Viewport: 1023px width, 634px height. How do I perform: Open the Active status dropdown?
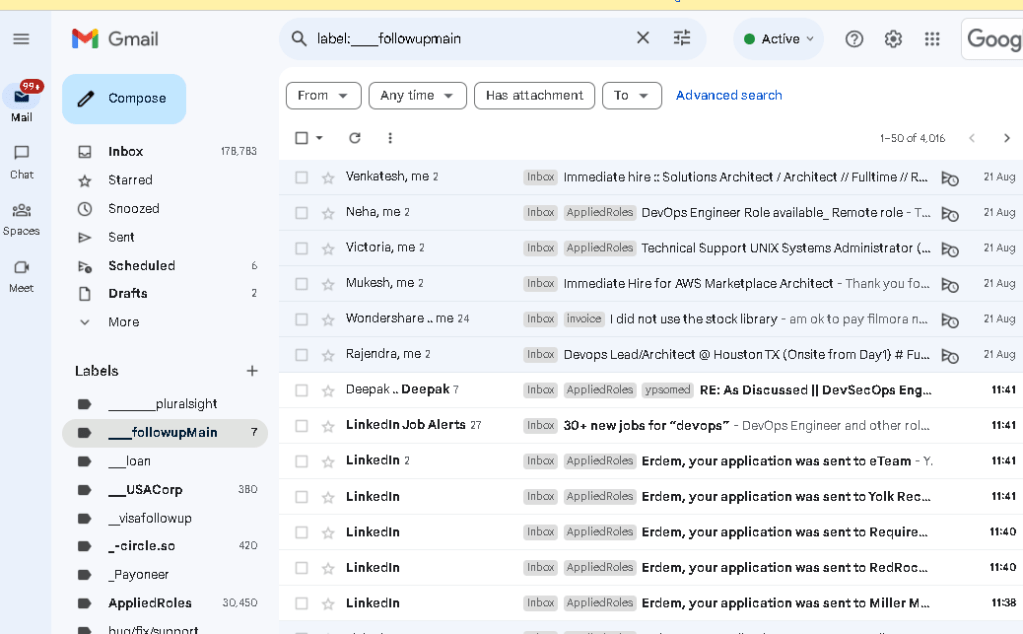coord(779,39)
